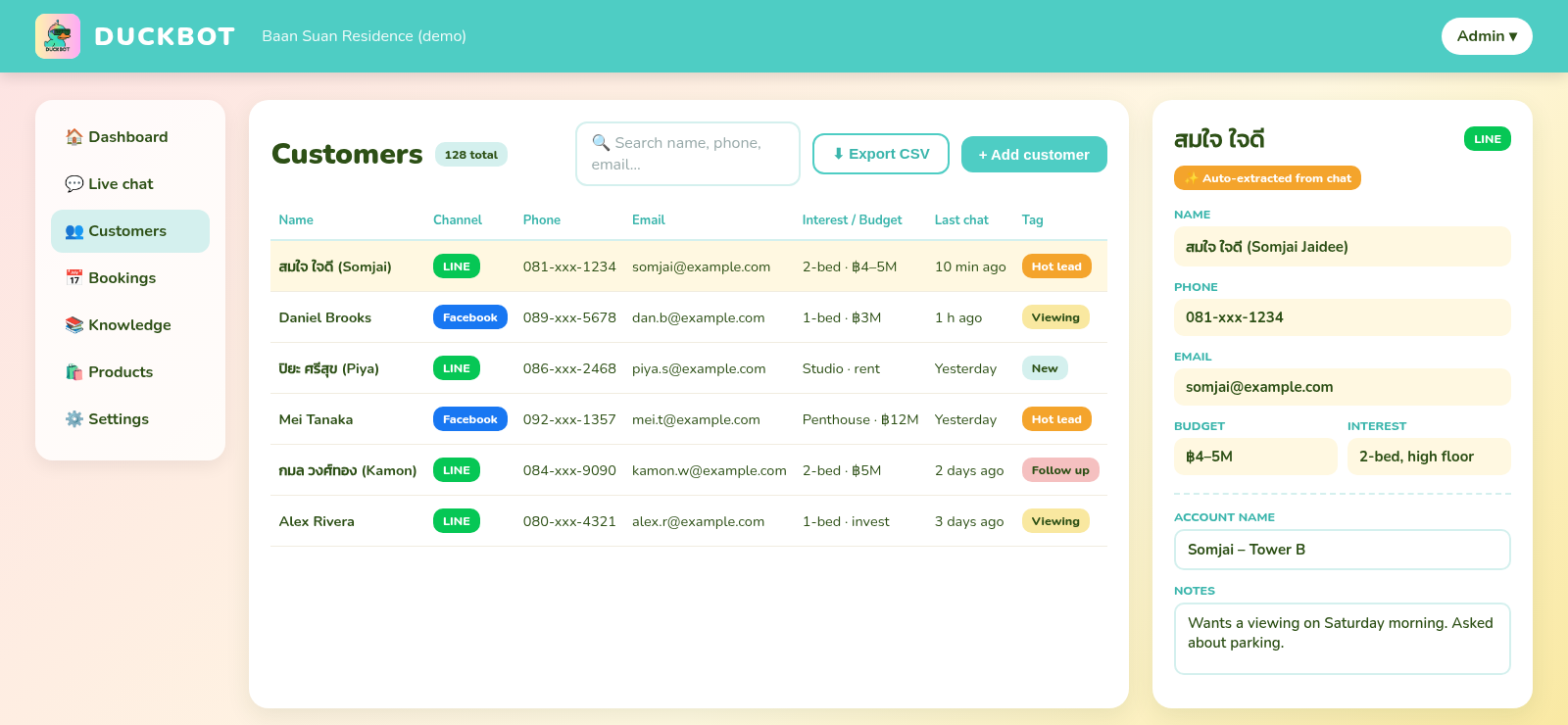Go to the Dashboard menu label
The image size is (1568, 725).
tap(128, 137)
